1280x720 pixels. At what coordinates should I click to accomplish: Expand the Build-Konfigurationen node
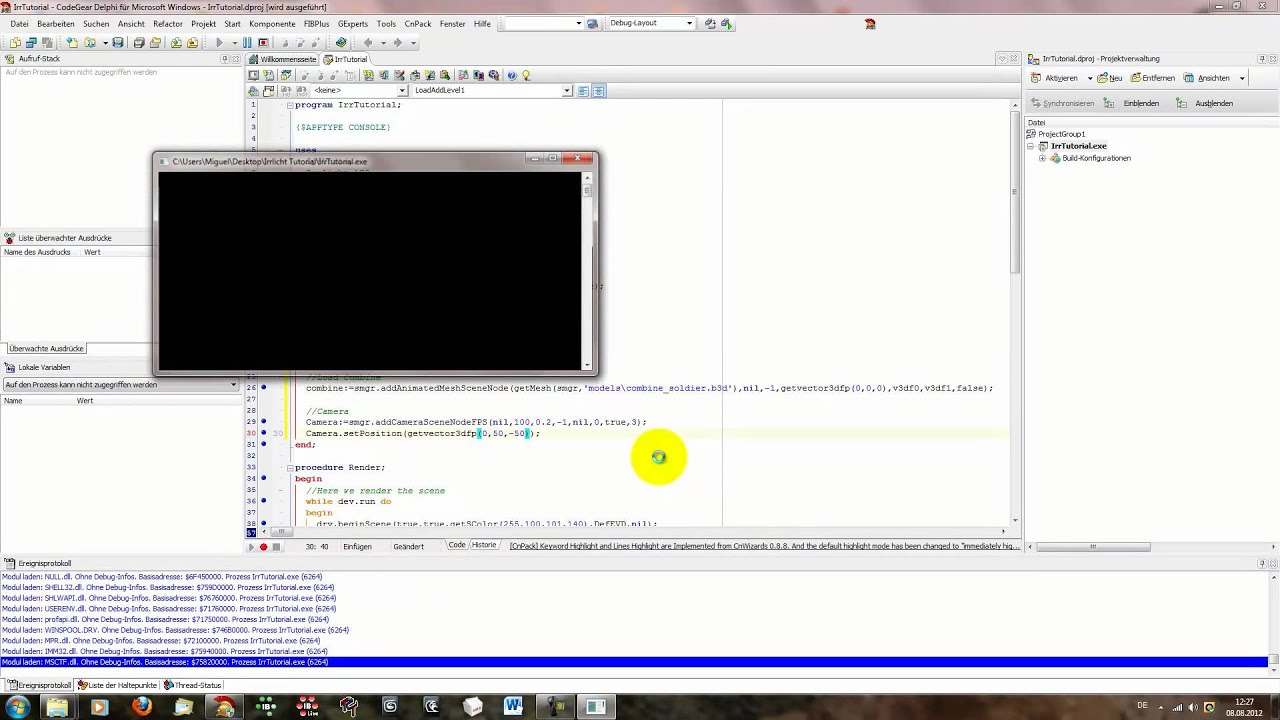pos(1042,158)
